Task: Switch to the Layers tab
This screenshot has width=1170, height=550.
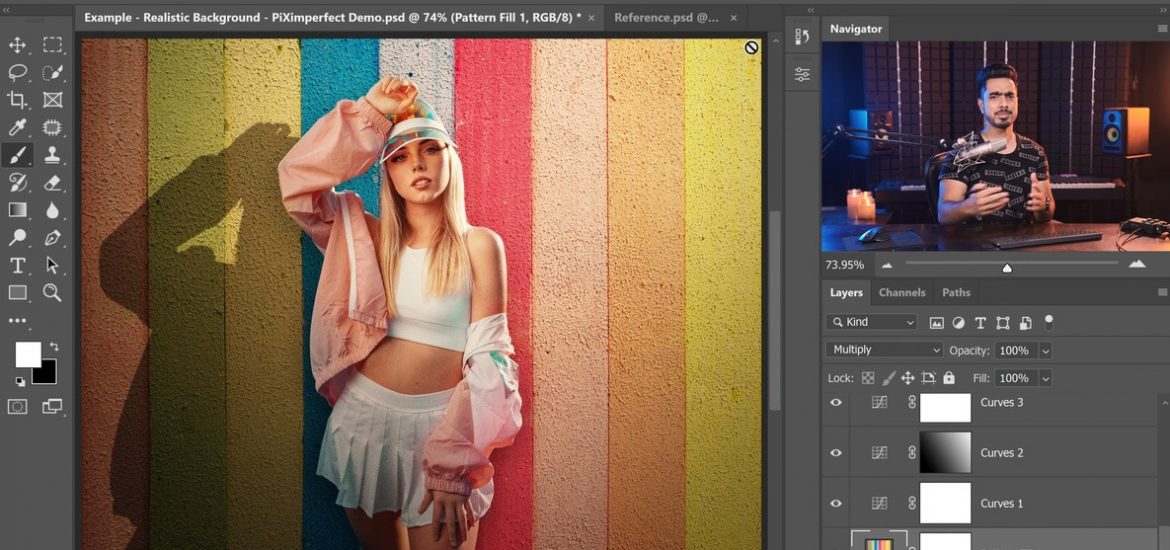Action: 846,293
